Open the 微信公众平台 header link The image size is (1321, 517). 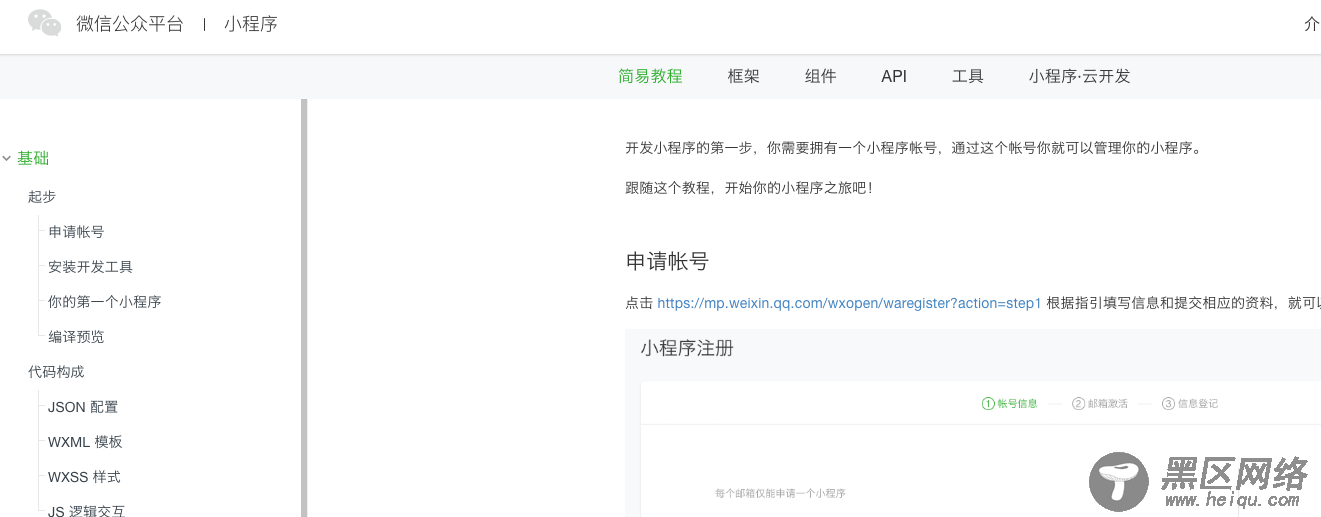click(130, 24)
